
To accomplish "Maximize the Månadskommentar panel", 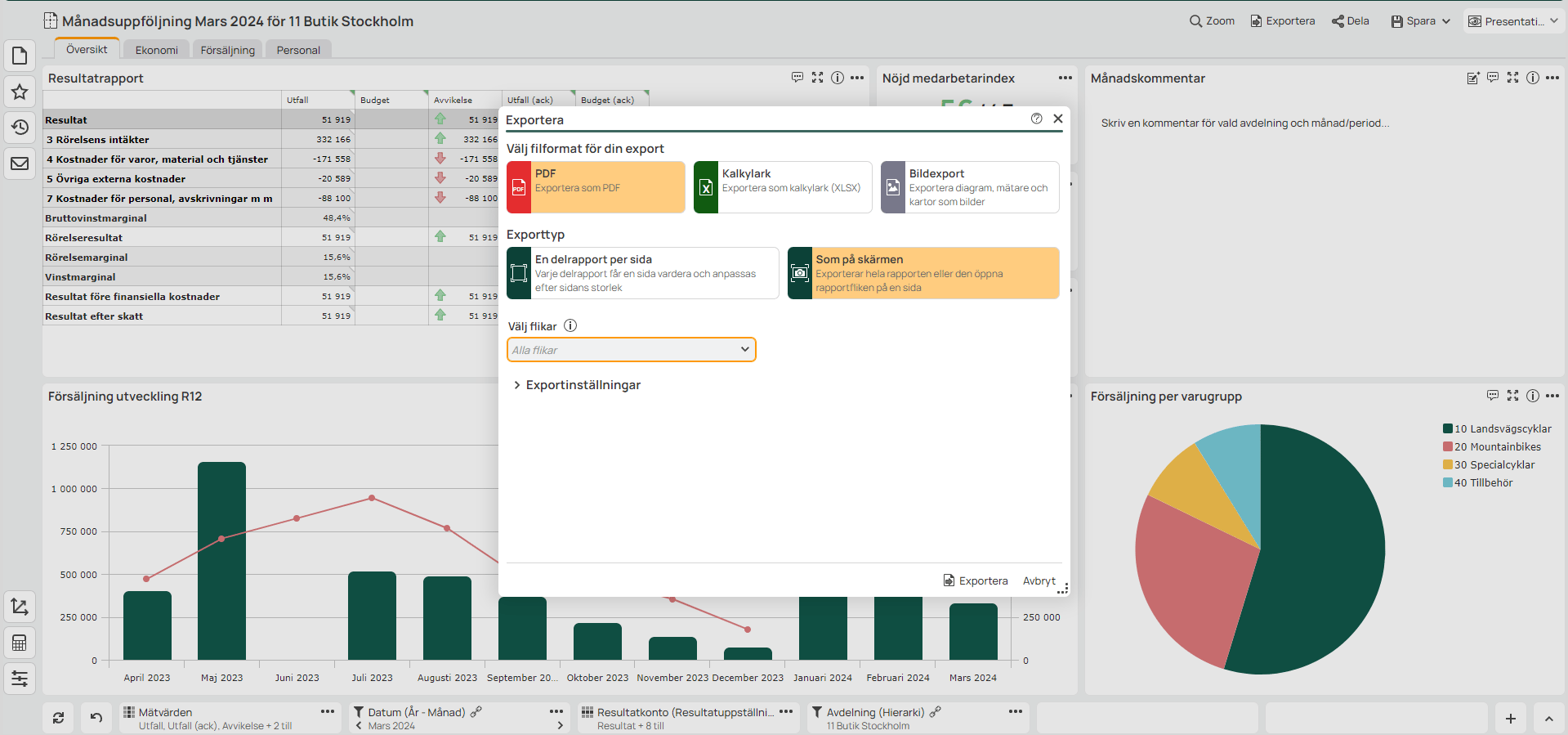I will coord(1512,78).
